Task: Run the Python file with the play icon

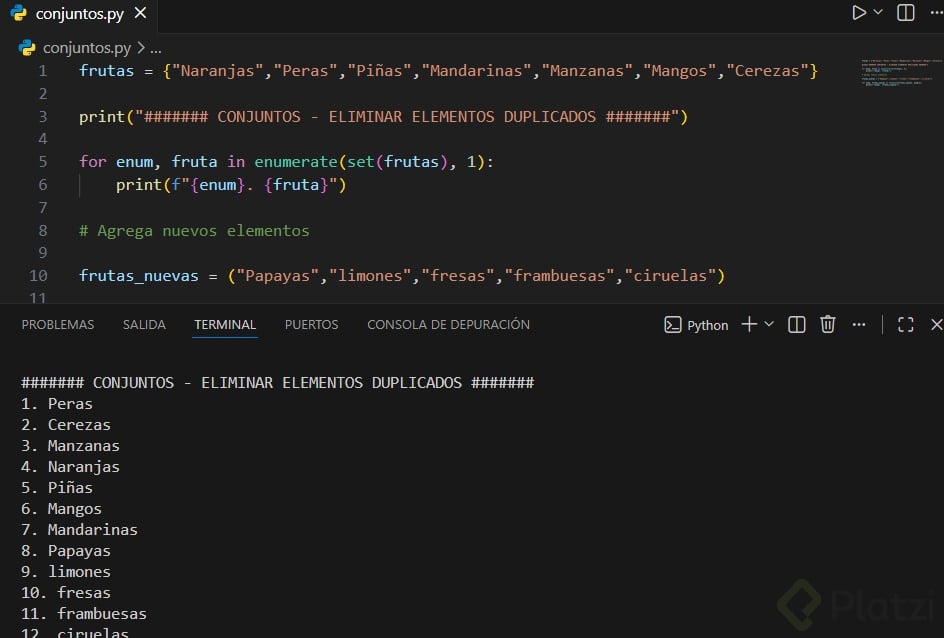Action: [x=859, y=13]
